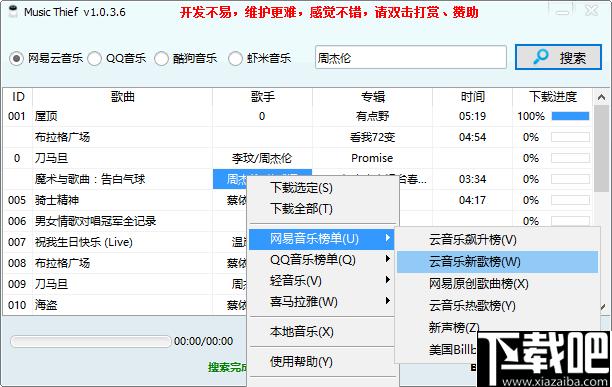Select the song 骑士精神
612x387 pixels.
click(x=57, y=200)
